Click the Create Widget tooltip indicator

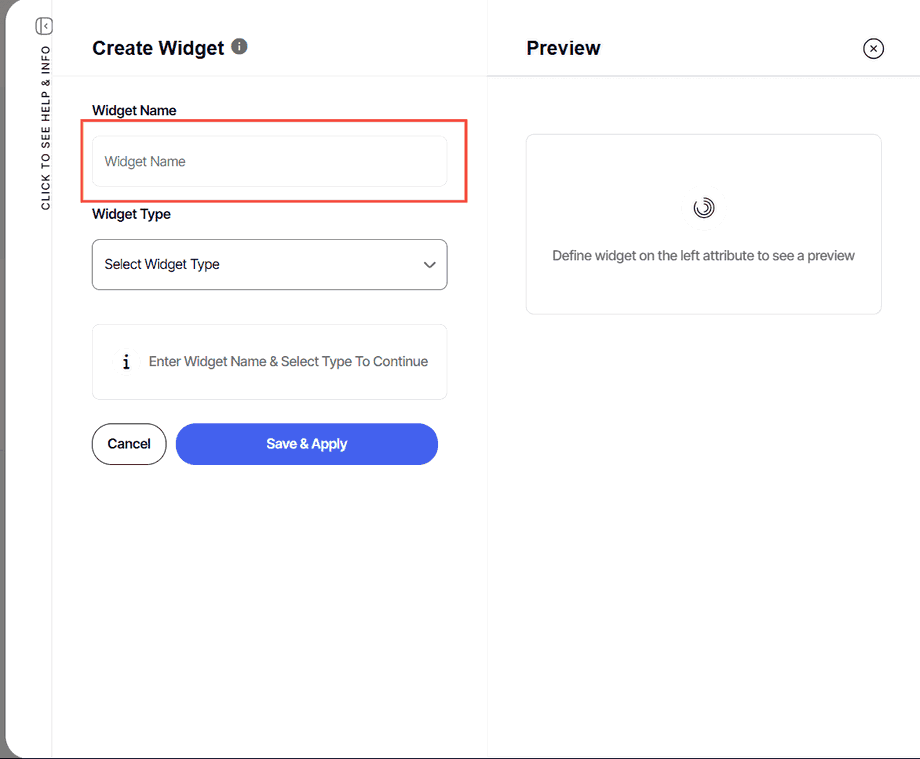coord(239,46)
